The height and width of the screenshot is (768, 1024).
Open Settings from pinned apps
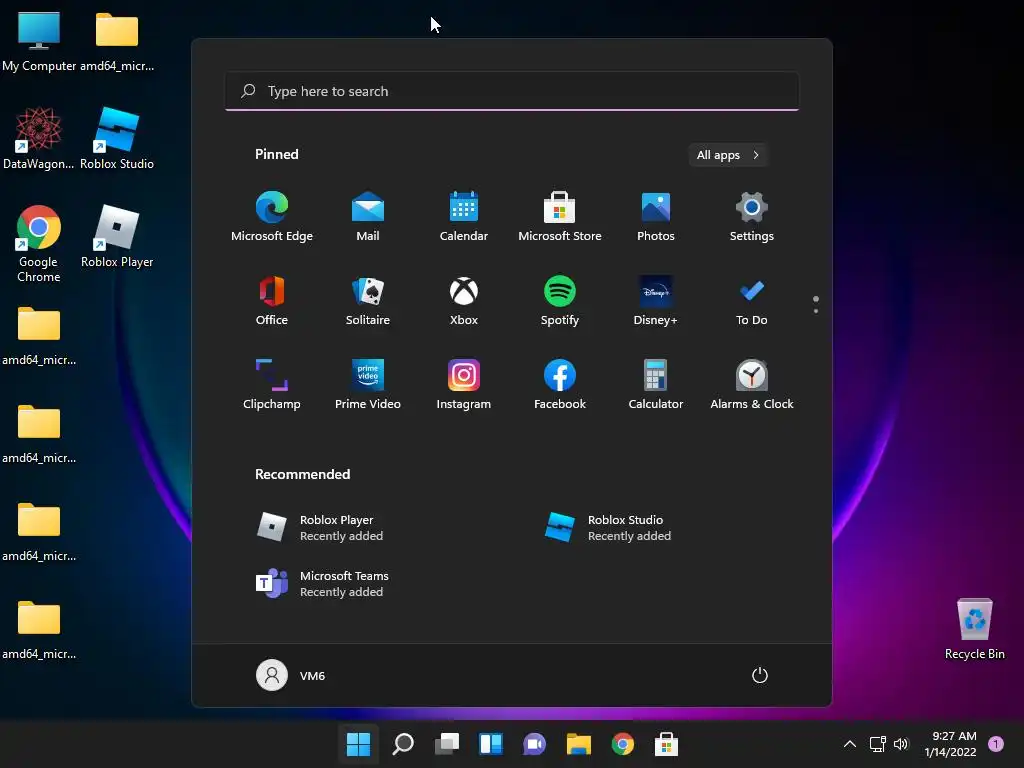coord(752,217)
